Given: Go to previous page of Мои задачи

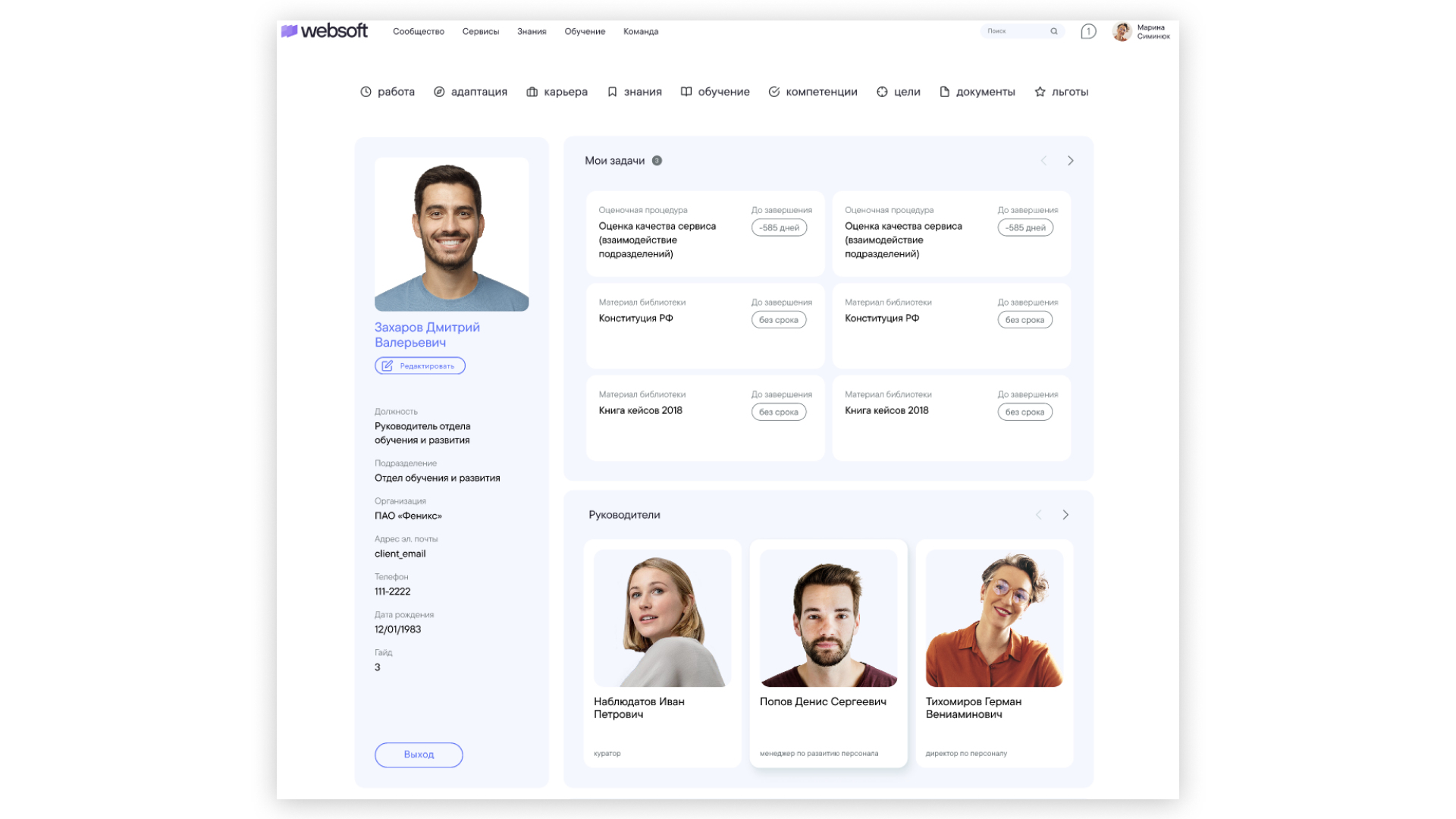Looking at the screenshot, I should [x=1043, y=161].
